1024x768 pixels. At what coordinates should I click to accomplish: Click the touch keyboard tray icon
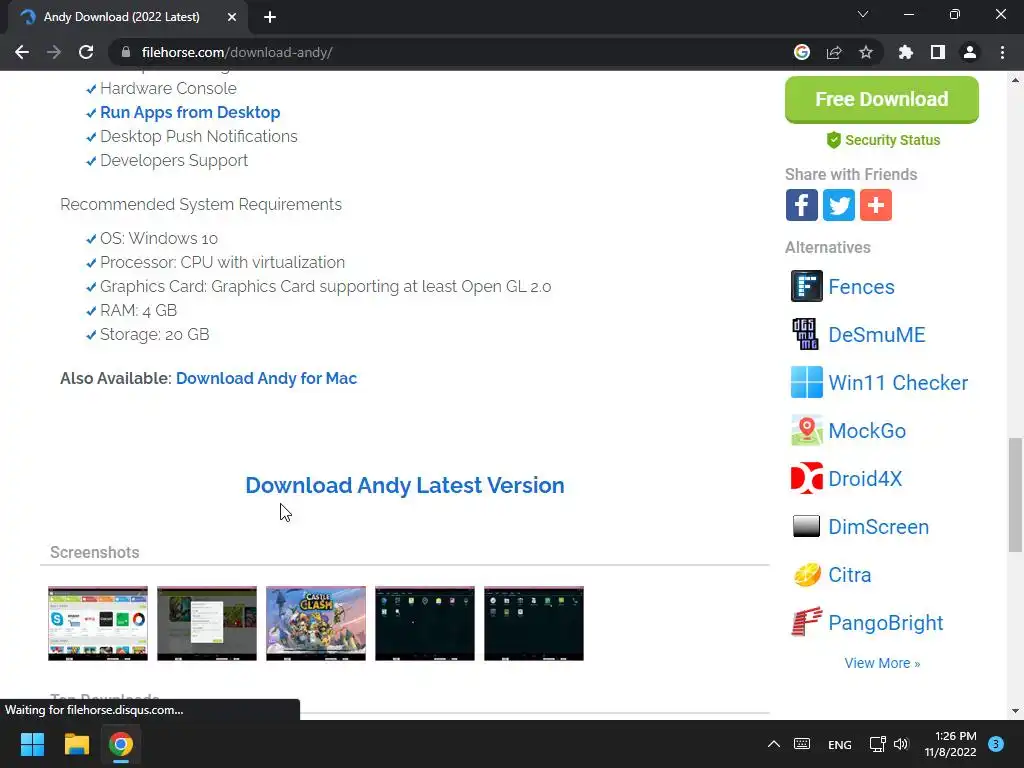[x=802, y=744]
